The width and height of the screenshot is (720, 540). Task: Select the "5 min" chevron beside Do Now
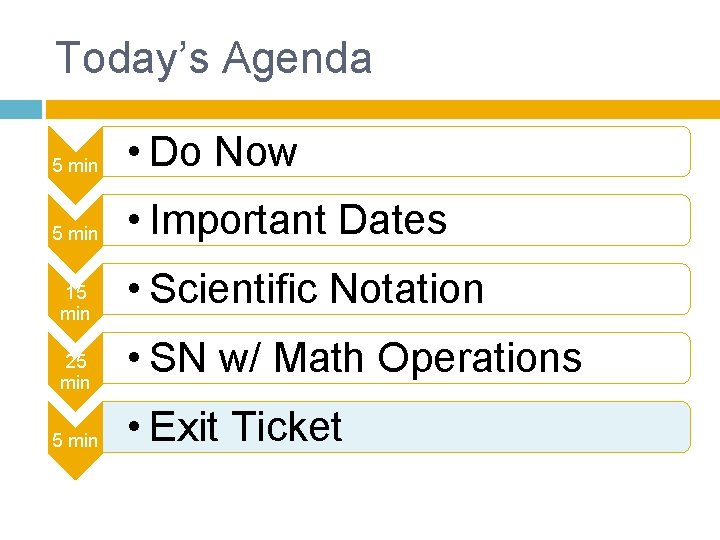click(x=74, y=166)
